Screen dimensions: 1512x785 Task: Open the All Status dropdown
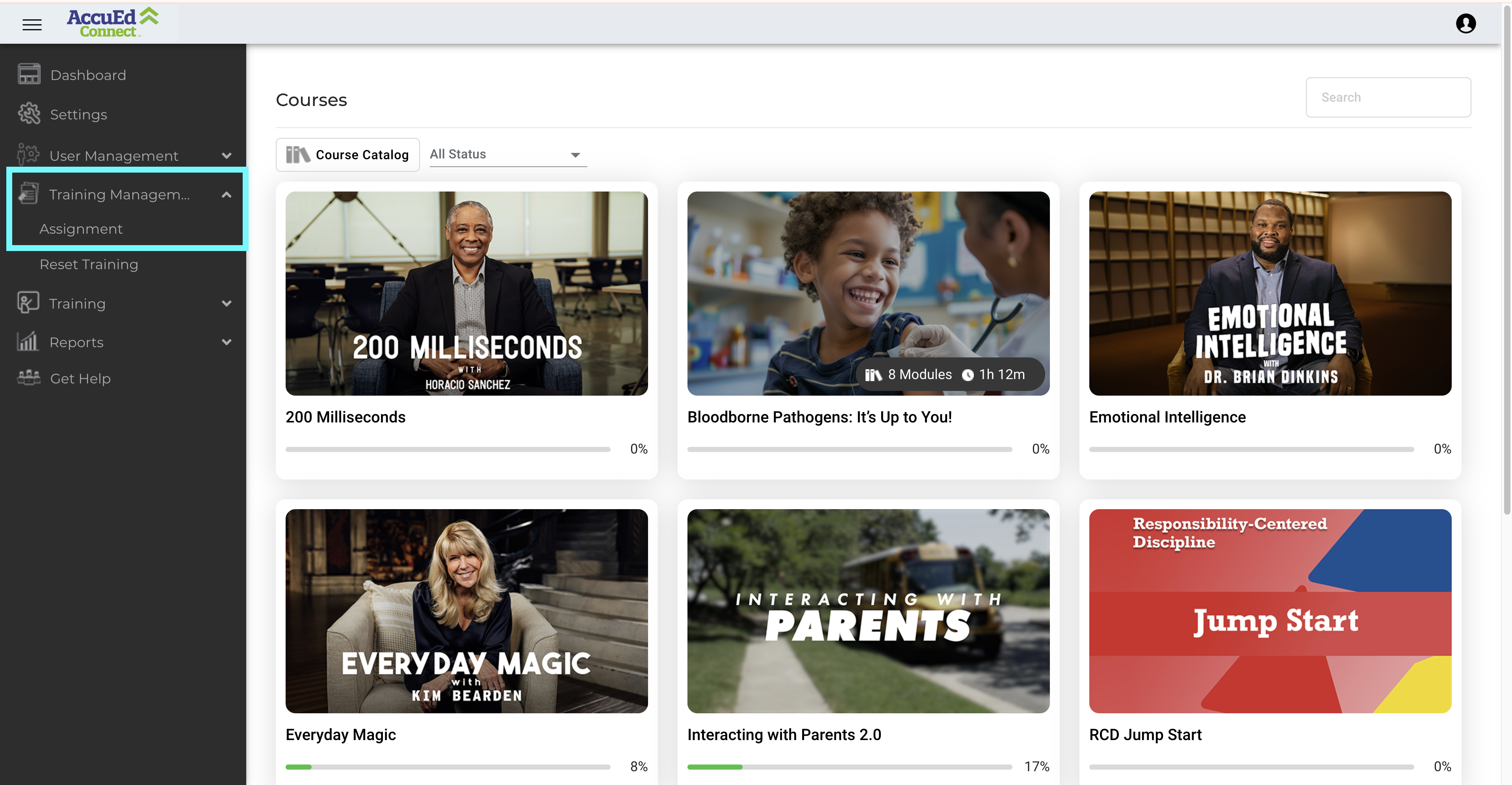tap(508, 154)
